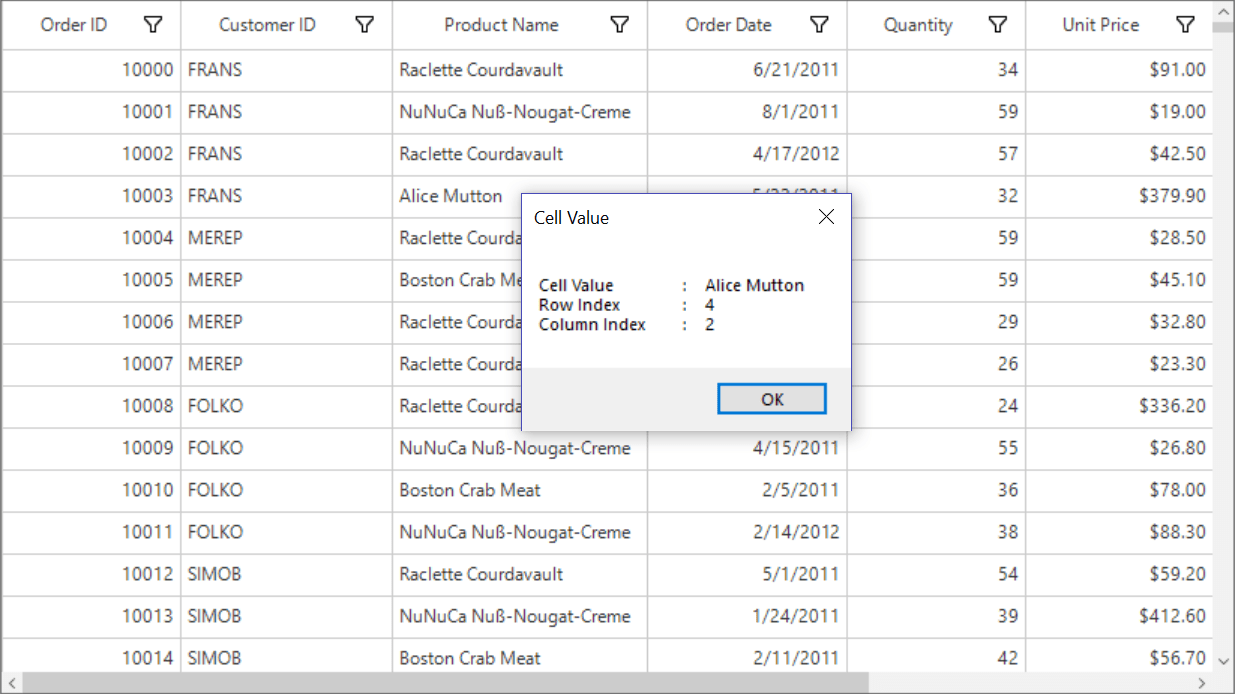Open the filter icon on Unit Price column
The image size is (1235, 694).
click(x=1186, y=24)
